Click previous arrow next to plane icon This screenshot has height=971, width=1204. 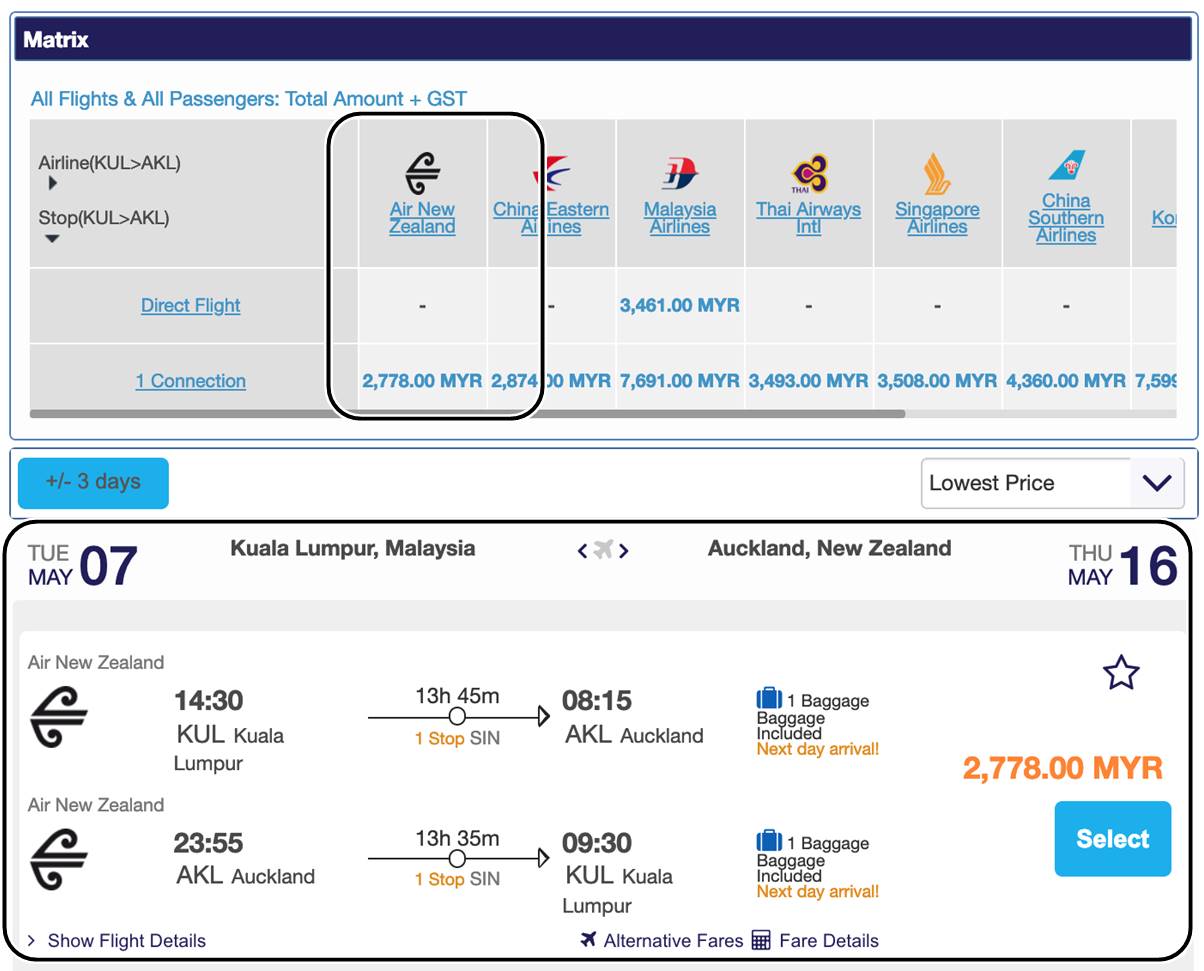coord(582,551)
